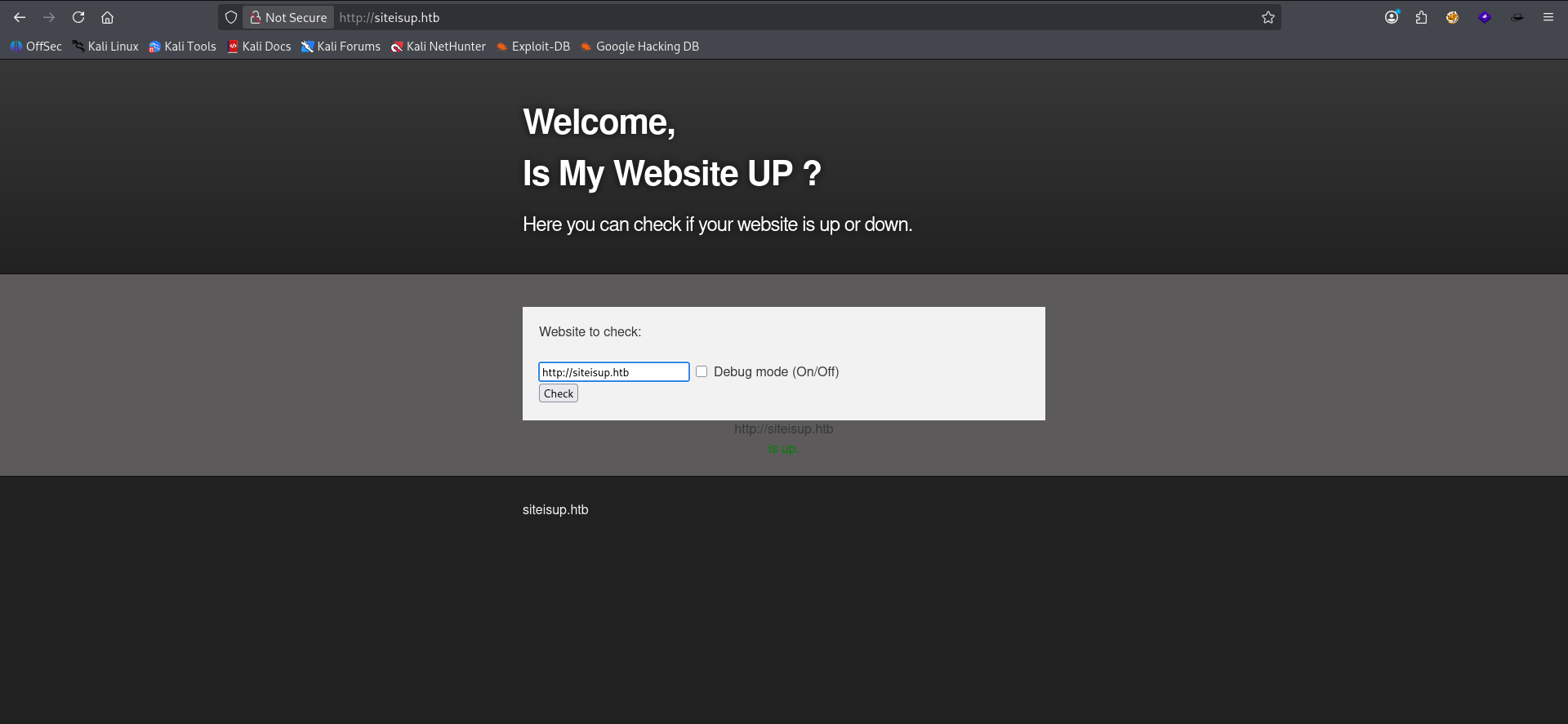The width and height of the screenshot is (1568, 724).
Task: Open the Firefox home page
Action: (107, 17)
